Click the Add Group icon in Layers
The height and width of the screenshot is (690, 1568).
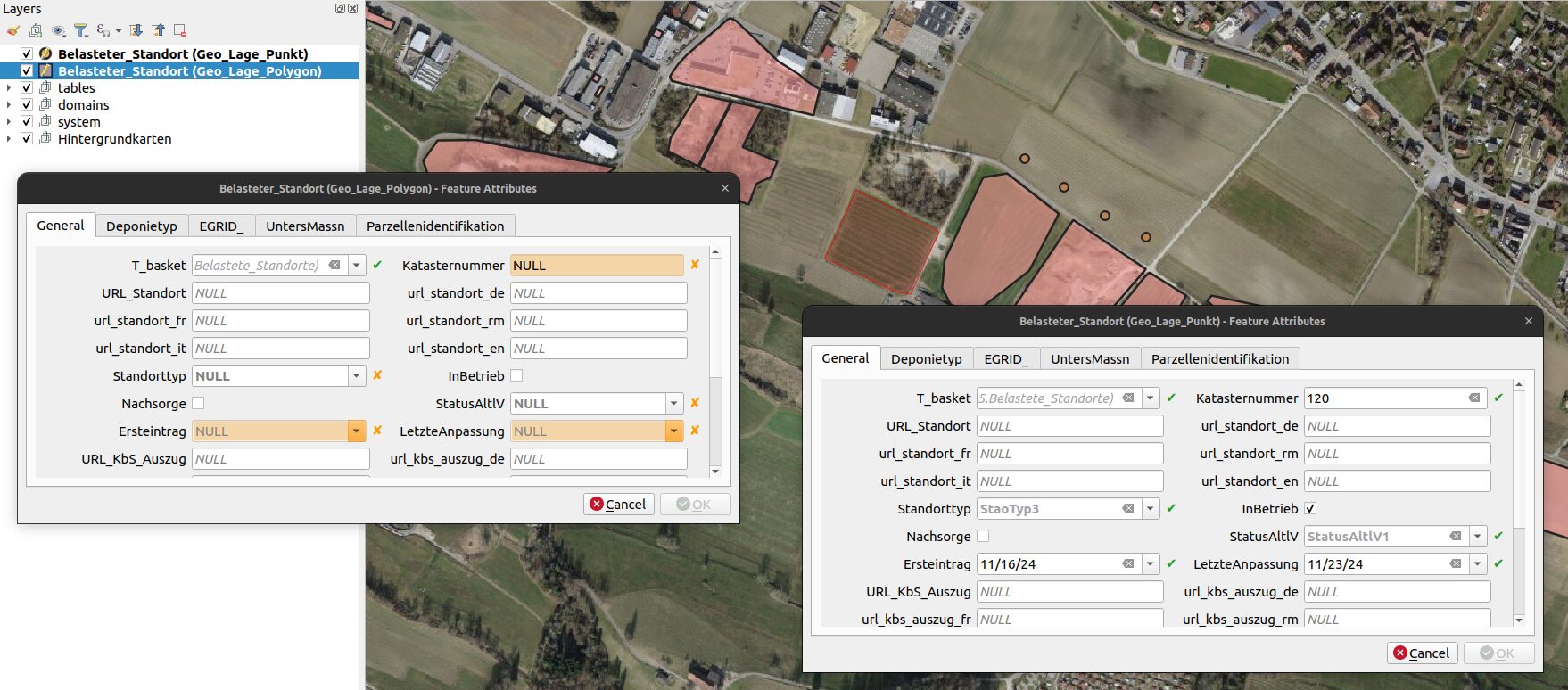click(36, 30)
